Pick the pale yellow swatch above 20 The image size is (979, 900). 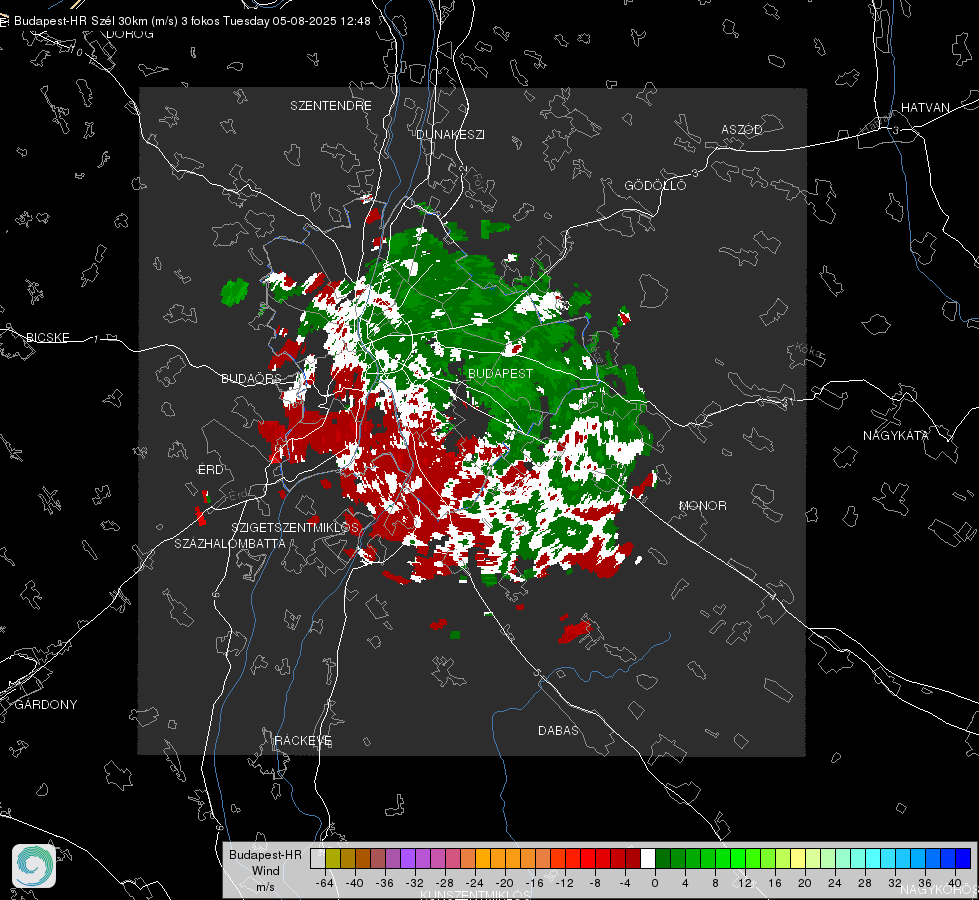[x=798, y=859]
